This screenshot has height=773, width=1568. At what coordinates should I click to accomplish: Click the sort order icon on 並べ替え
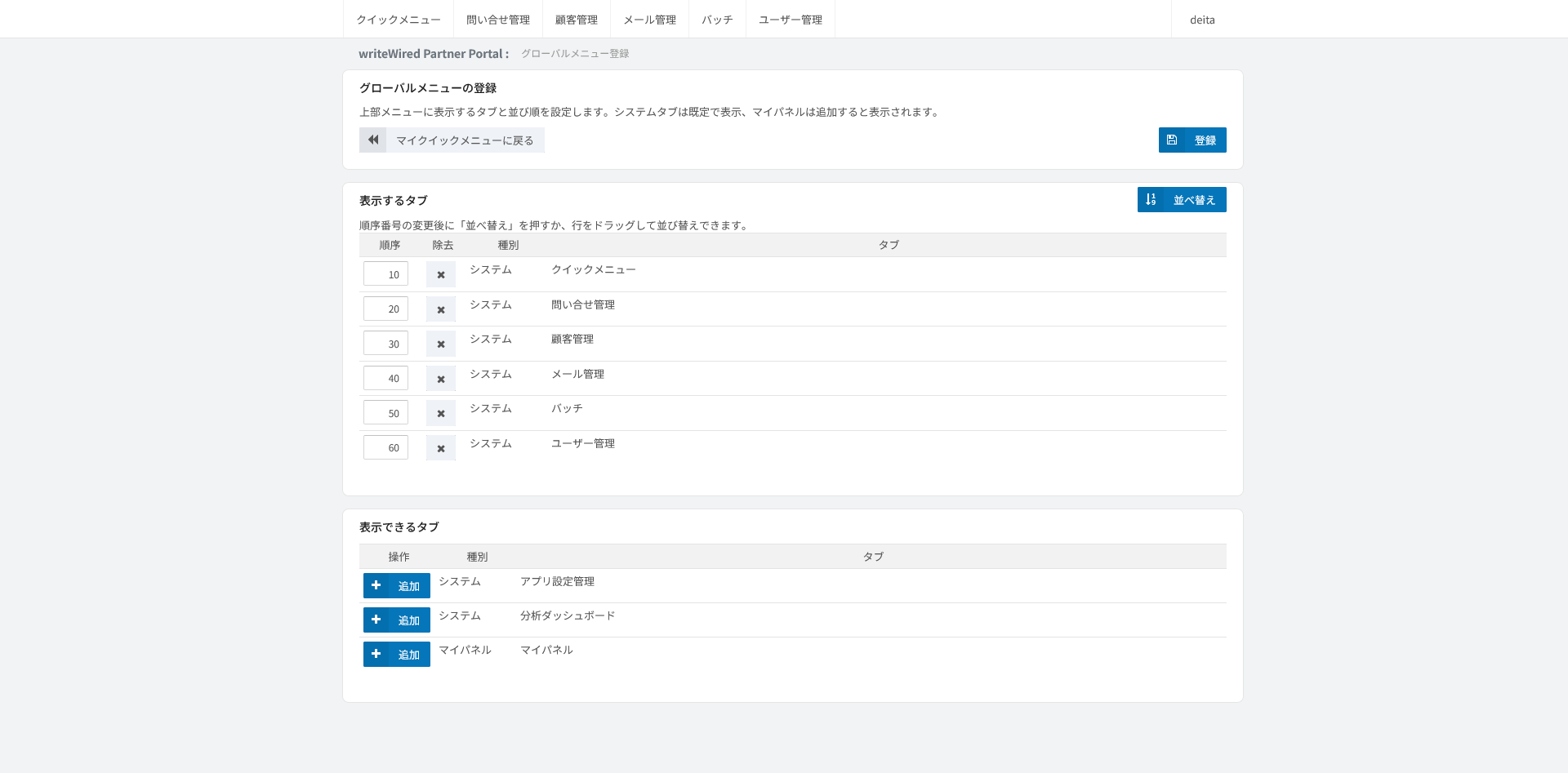click(1151, 199)
